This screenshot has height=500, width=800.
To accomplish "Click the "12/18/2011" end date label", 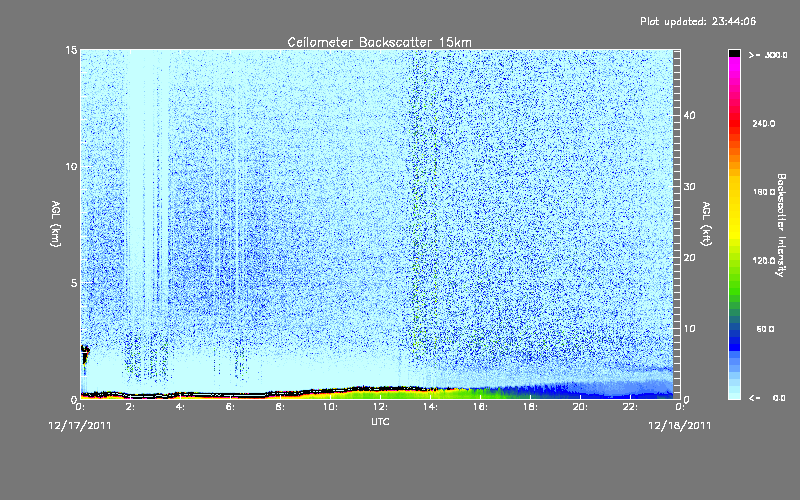I will 680,426.
